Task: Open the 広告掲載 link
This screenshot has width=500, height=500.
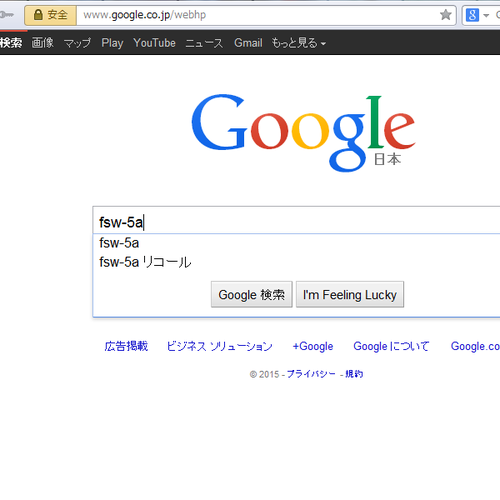Action: coord(126,346)
